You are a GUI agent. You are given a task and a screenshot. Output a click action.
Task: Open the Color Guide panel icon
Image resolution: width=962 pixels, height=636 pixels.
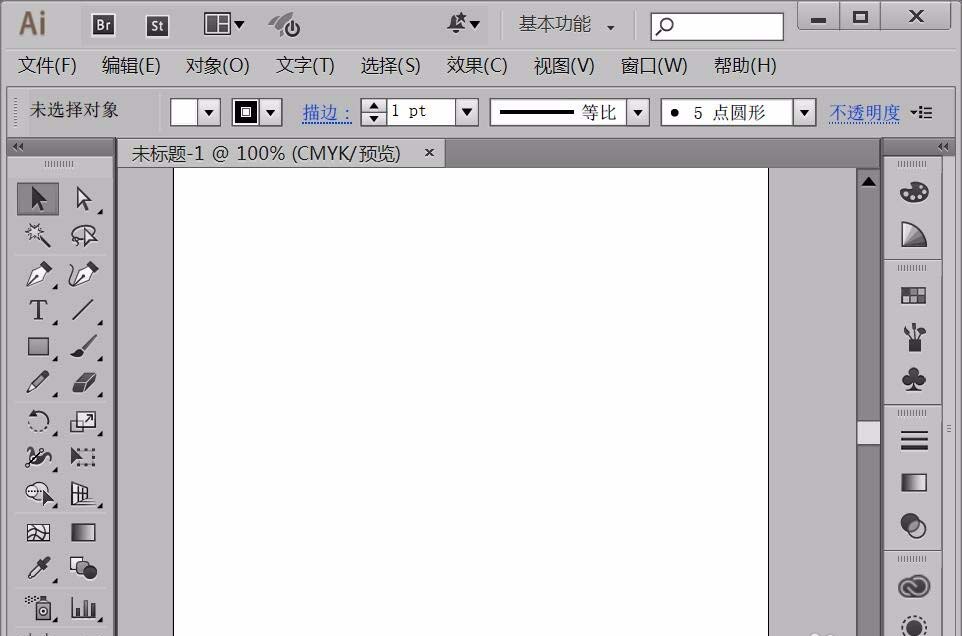click(x=914, y=235)
